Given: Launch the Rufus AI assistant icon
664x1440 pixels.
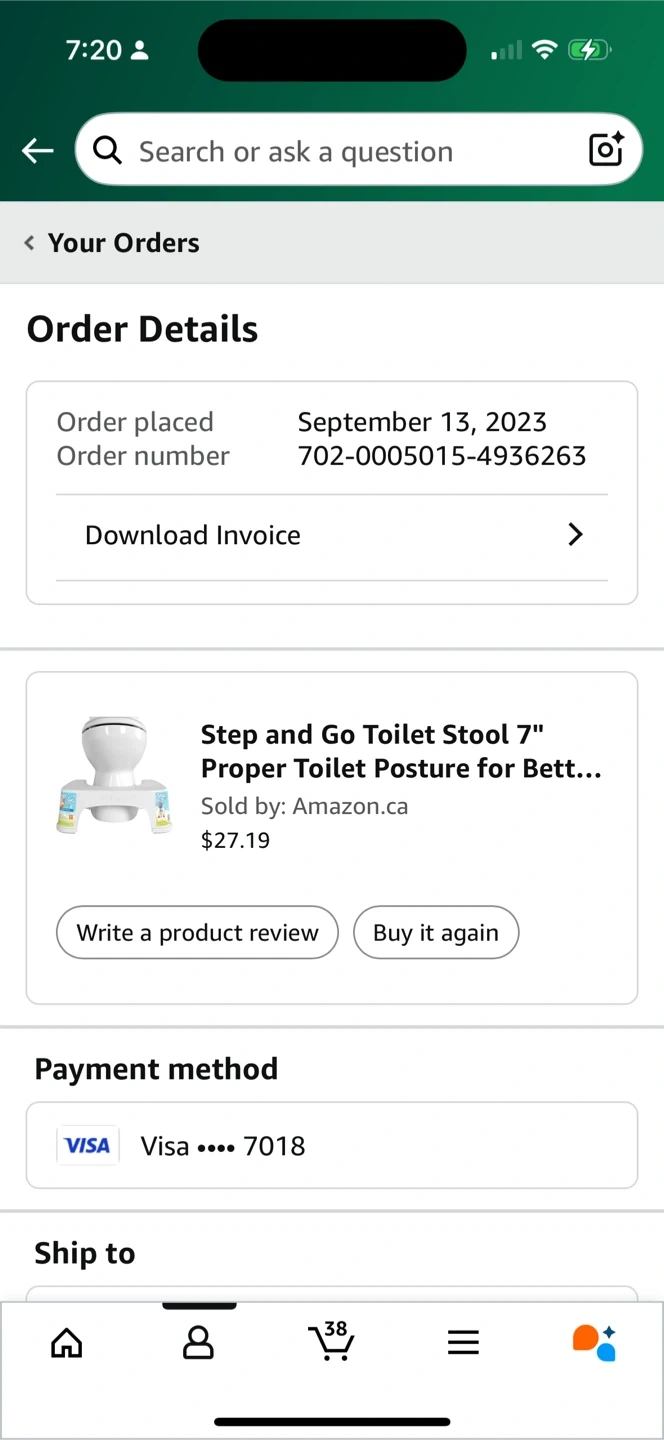Looking at the screenshot, I should [x=594, y=1342].
